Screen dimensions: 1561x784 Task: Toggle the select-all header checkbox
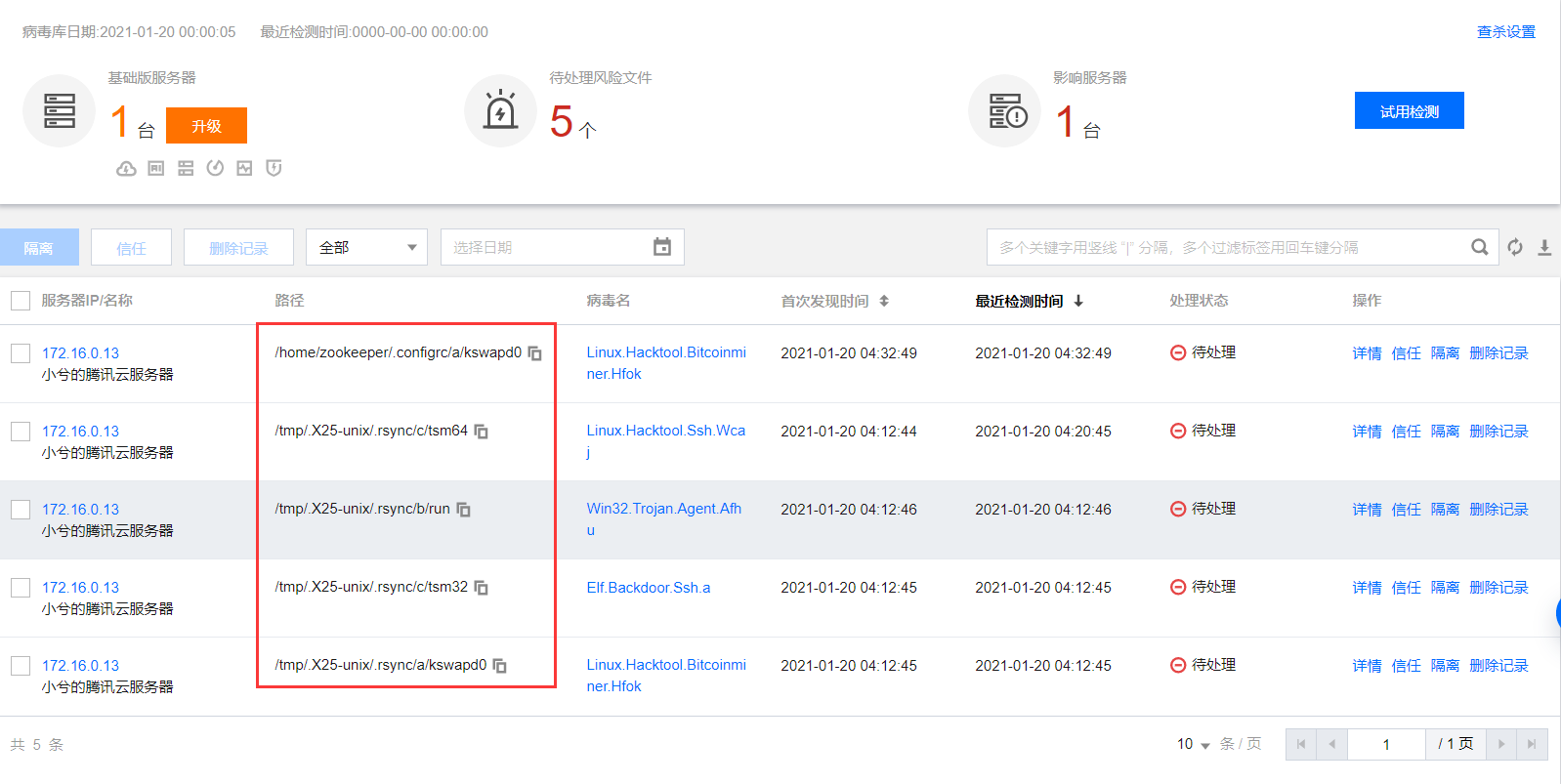pyautogui.click(x=21, y=301)
